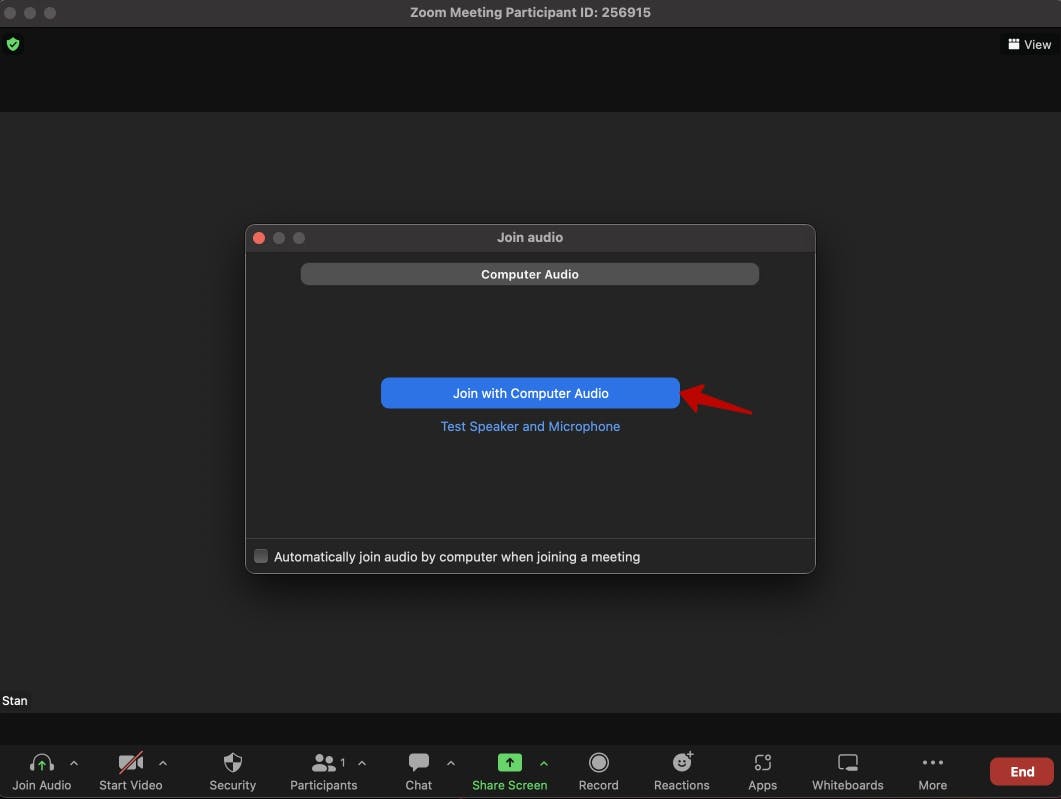Viewport: 1061px width, 799px height.
Task: Expand video options arrow beside Start Video
Action: 163,763
